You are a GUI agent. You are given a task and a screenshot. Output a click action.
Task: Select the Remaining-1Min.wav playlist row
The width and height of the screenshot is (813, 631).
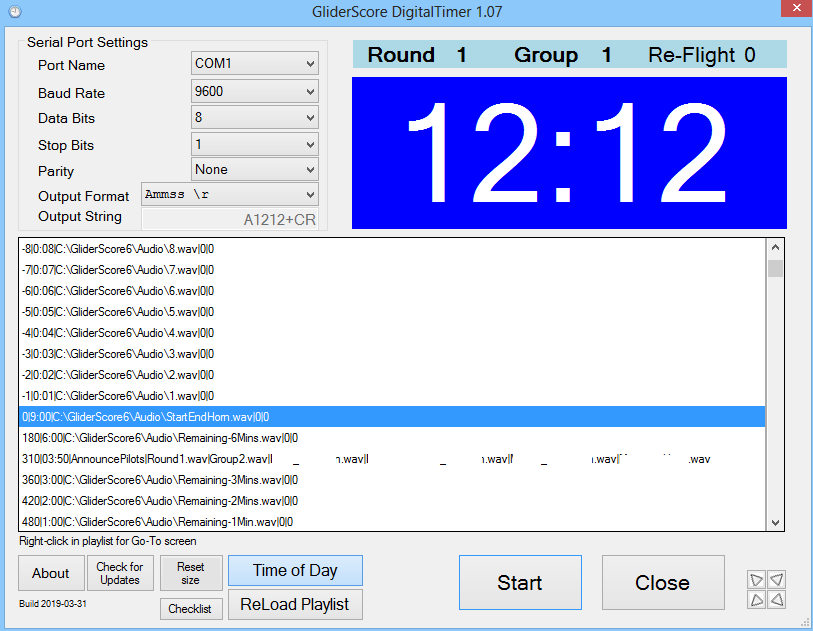point(392,522)
